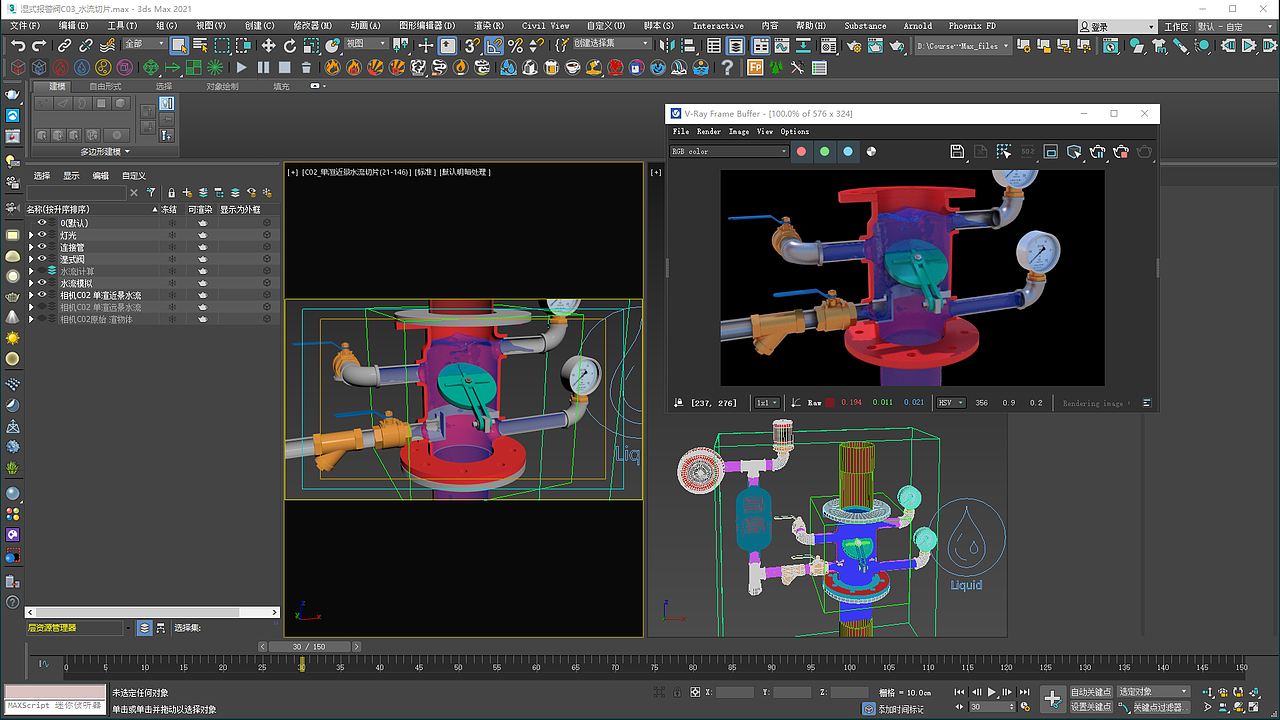Click the Phoenix FD start simulation play icon
This screenshot has height=720, width=1280.
pyautogui.click(x=241, y=67)
